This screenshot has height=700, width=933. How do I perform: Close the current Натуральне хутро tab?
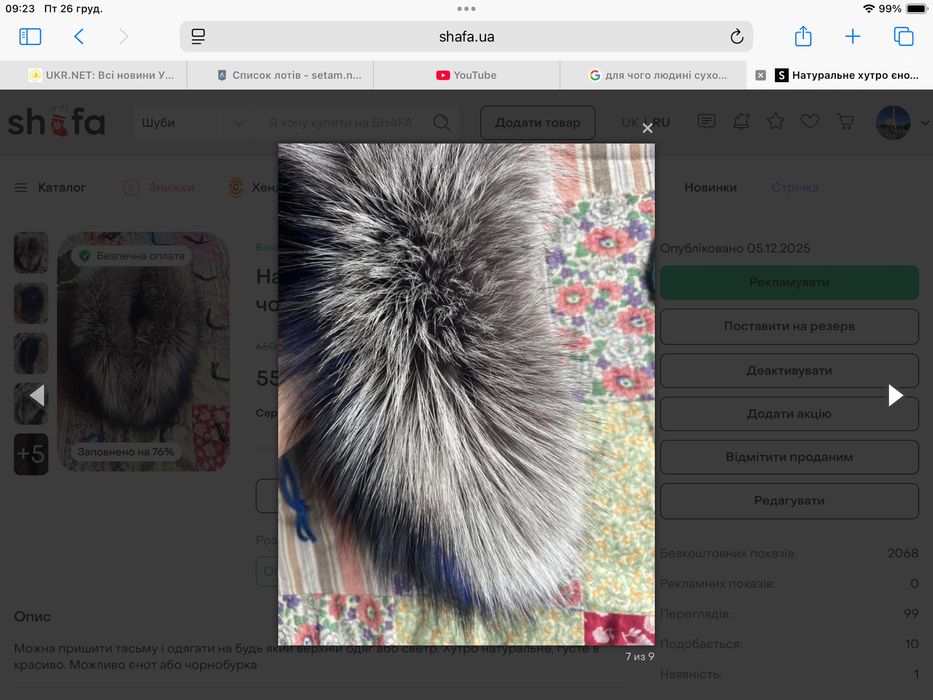[x=760, y=75]
